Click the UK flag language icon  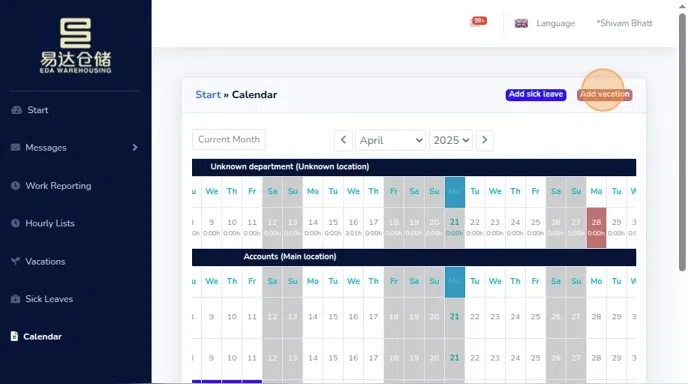point(521,23)
